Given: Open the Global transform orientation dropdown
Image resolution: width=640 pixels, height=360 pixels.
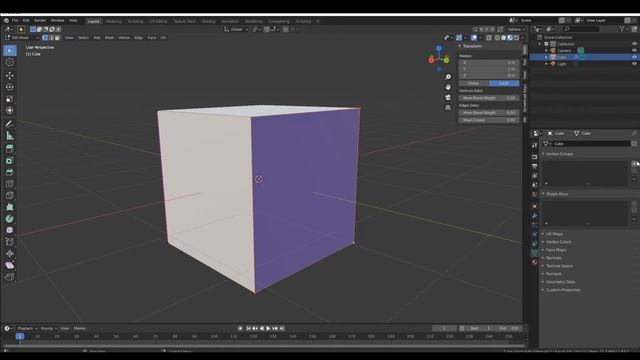Looking at the screenshot, I should coord(236,29).
